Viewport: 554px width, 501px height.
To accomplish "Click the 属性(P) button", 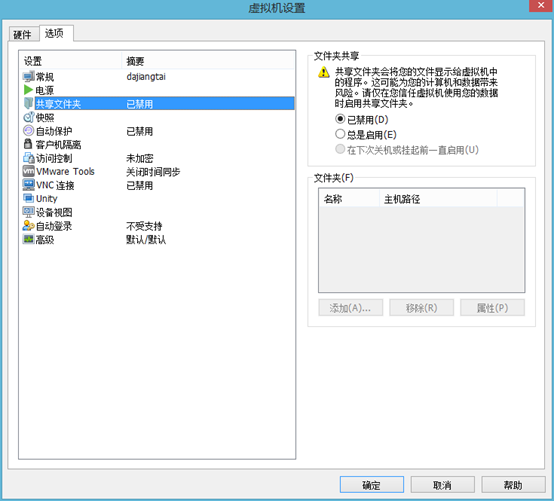I will (493, 308).
